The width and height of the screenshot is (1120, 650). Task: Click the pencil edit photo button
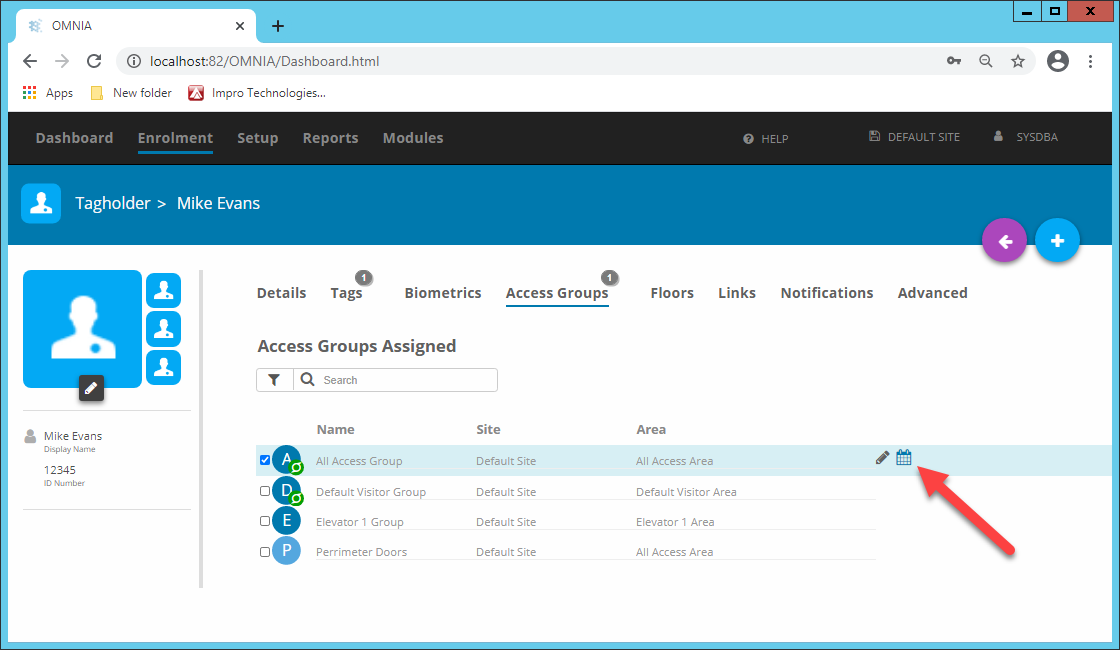91,388
